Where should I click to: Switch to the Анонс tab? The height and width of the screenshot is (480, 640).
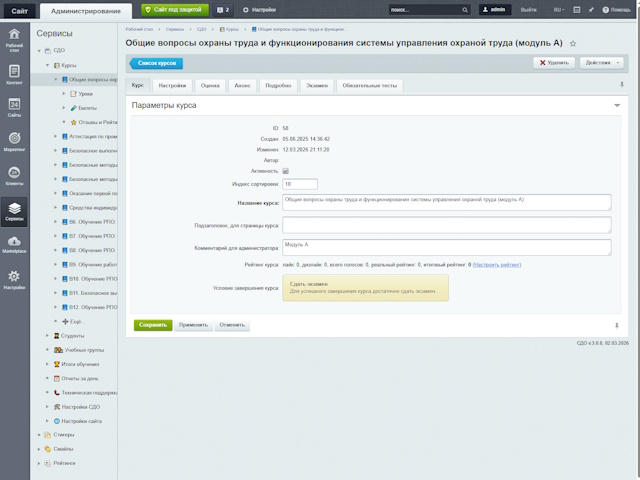pyautogui.click(x=242, y=86)
